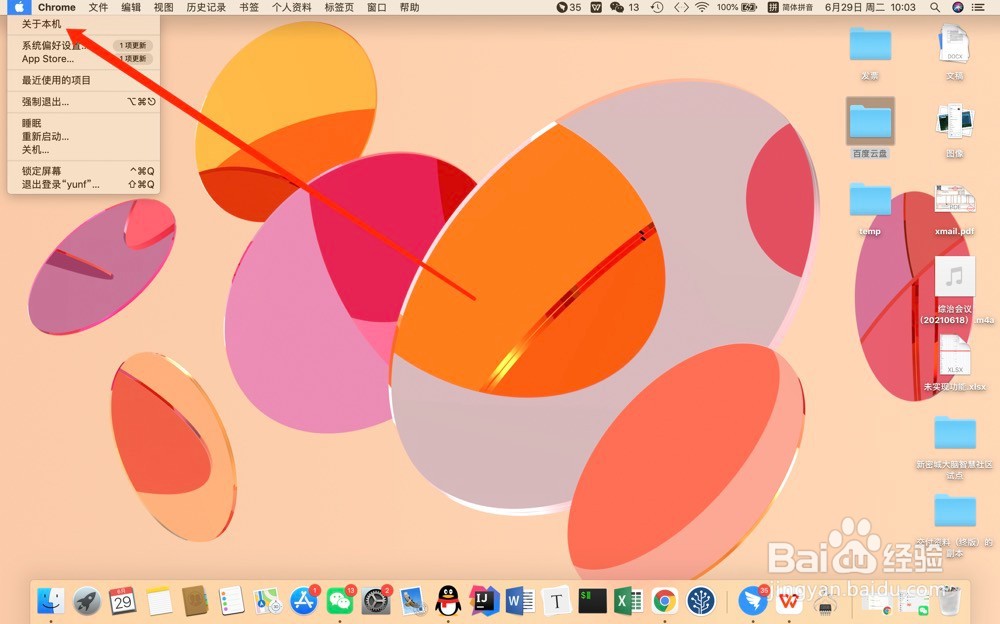Click Wi-Fi status icon in menu bar
The height and width of the screenshot is (624, 1000).
702,7
